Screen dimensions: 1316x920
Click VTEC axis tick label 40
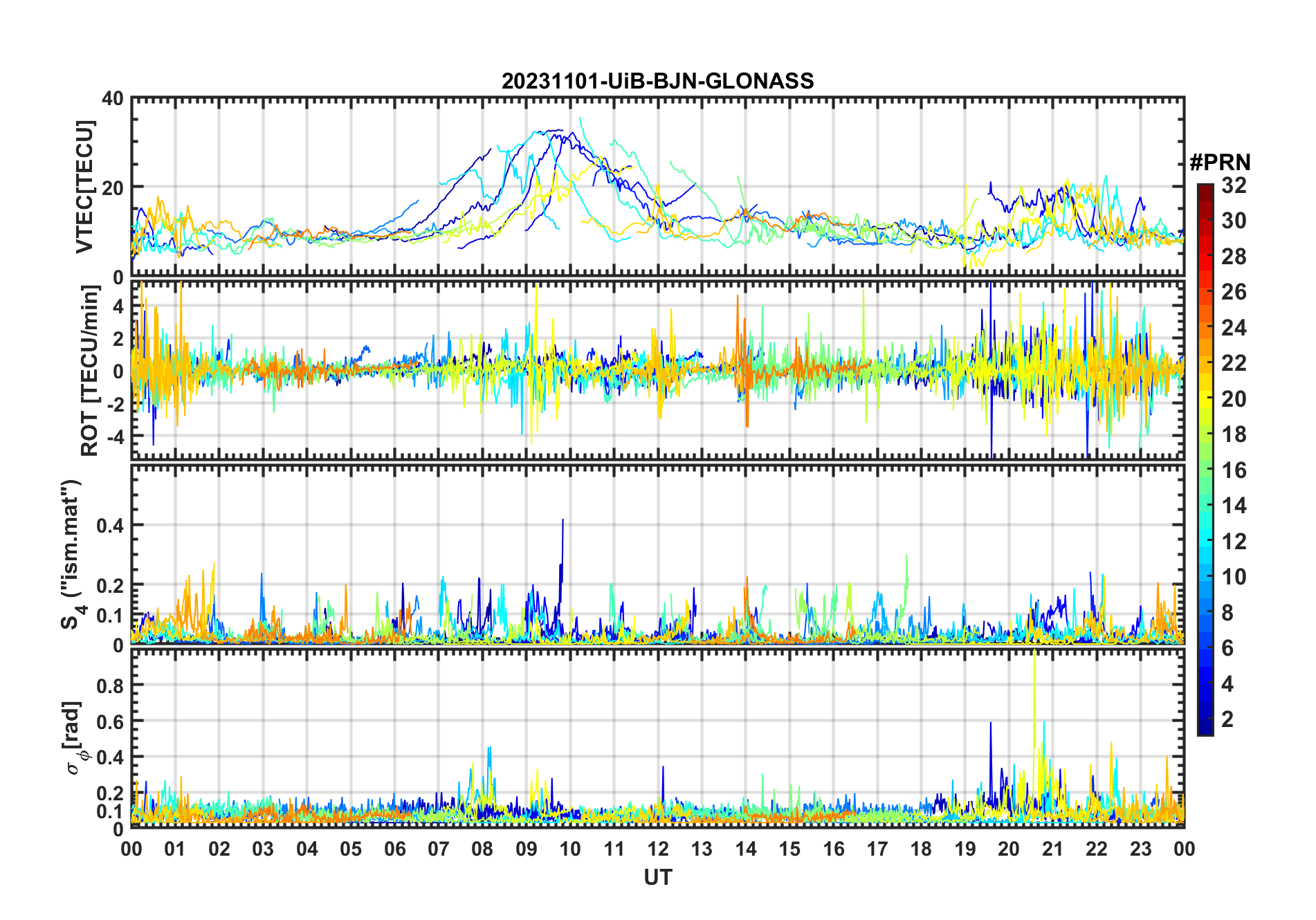point(113,98)
